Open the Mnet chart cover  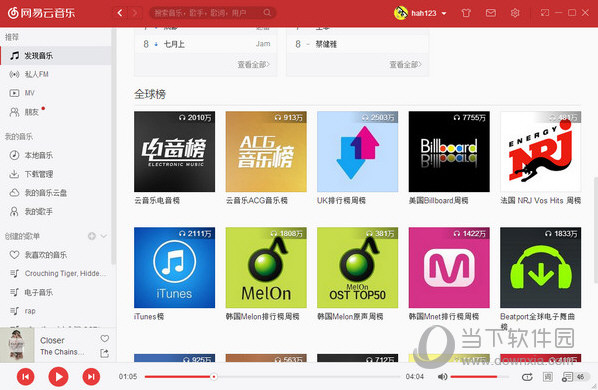tap(449, 267)
